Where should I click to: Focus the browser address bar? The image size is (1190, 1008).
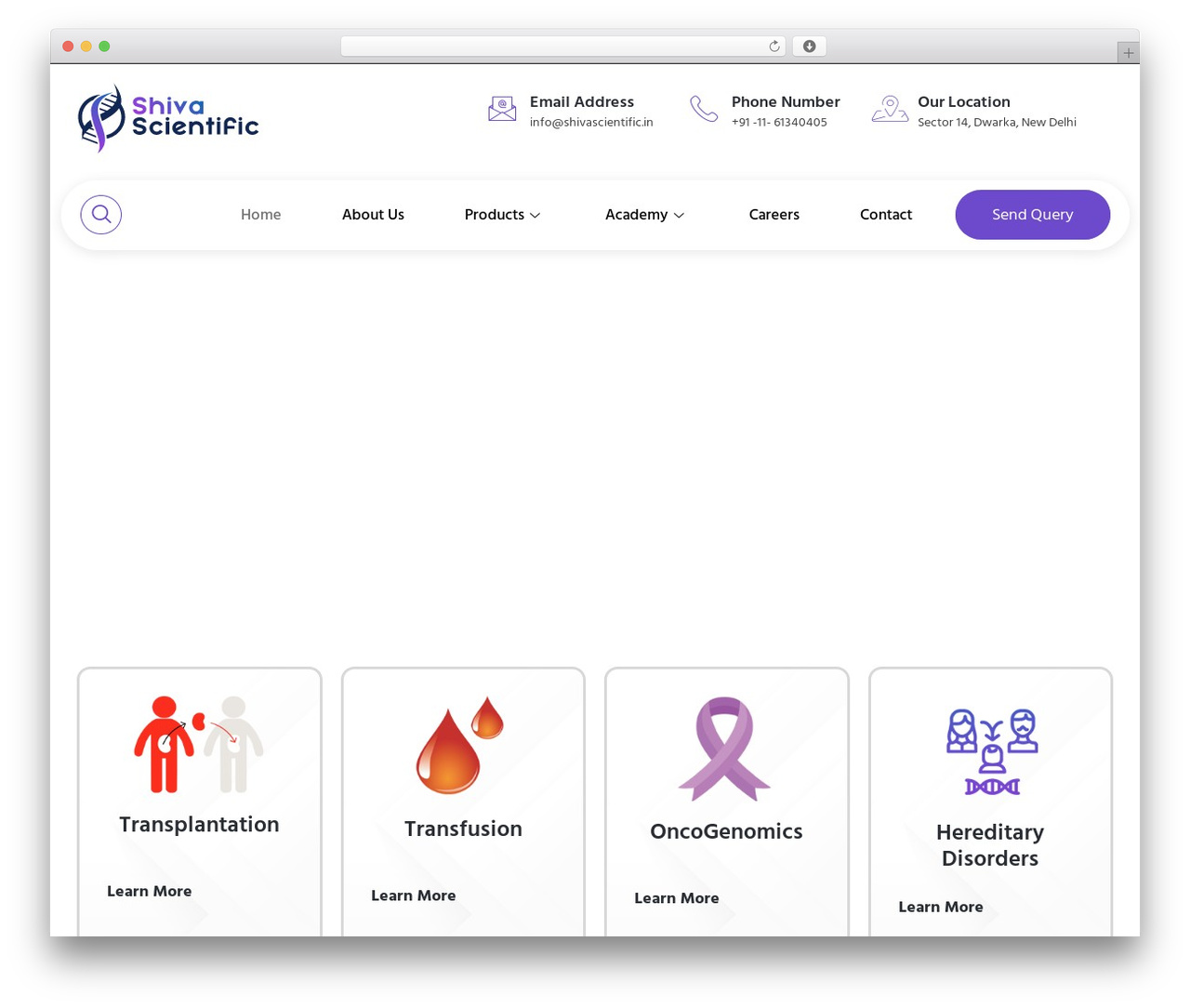[x=562, y=46]
